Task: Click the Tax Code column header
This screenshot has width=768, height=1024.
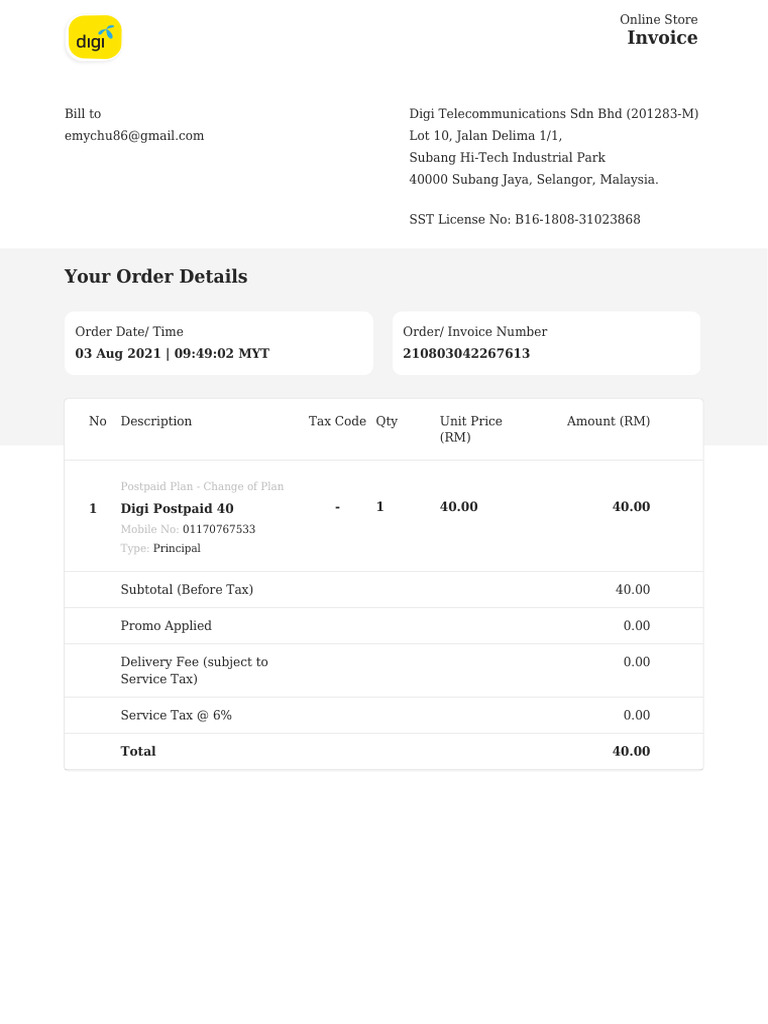Action: (337, 422)
